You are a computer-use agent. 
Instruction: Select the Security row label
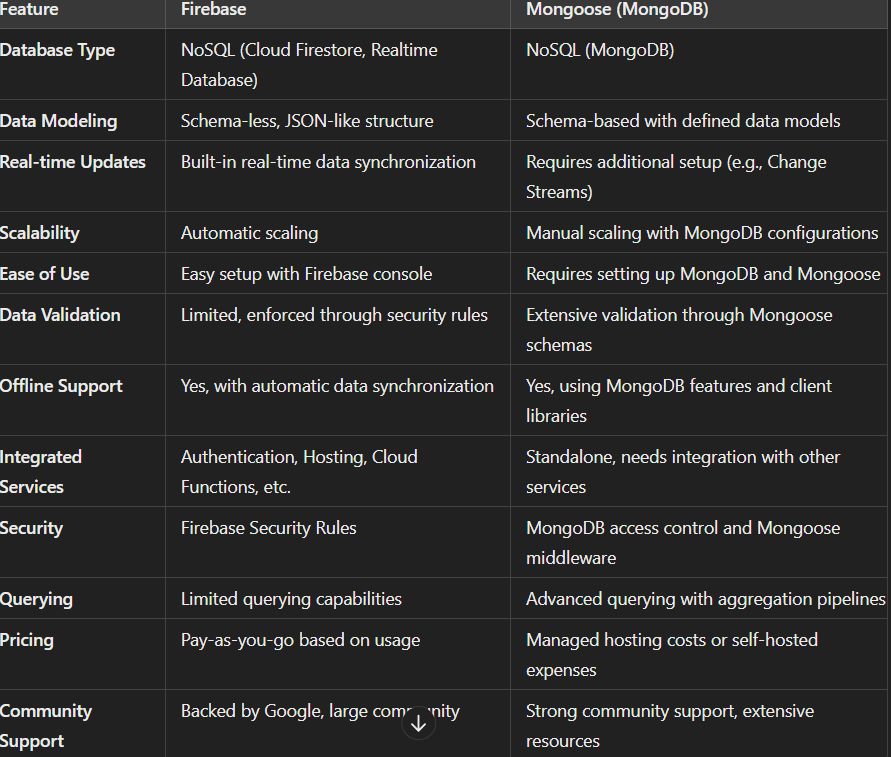click(x=31, y=528)
